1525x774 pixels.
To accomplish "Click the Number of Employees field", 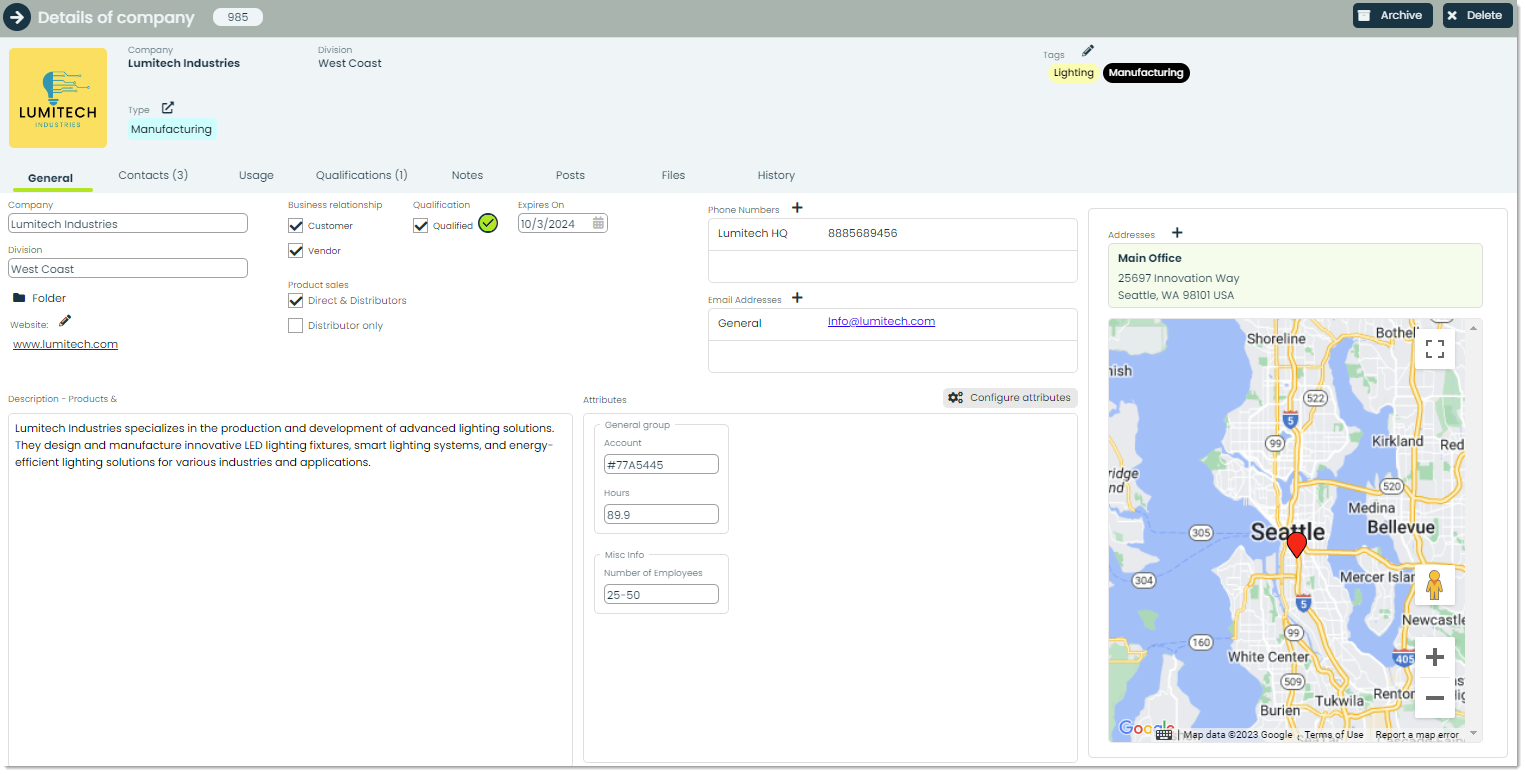I will click(661, 594).
